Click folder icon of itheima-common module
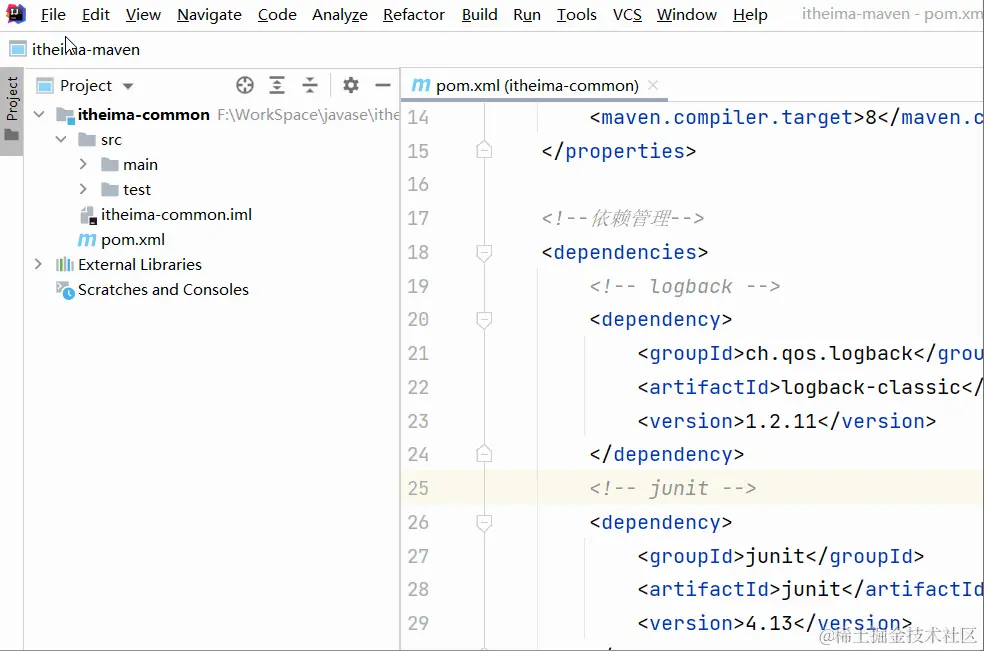 [65, 115]
